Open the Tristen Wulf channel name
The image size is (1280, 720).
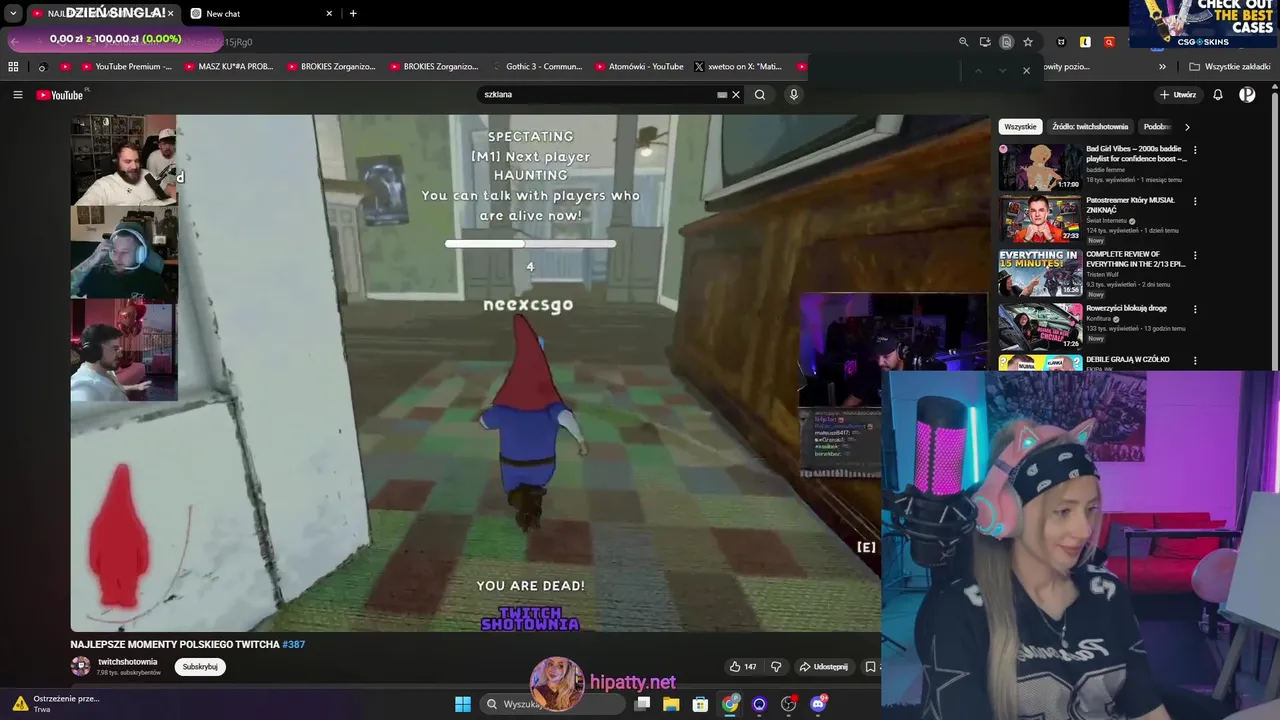click(x=1105, y=275)
